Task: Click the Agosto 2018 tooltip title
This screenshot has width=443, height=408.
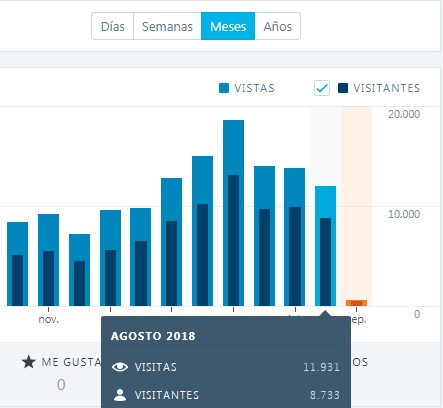Action: [x=153, y=336]
